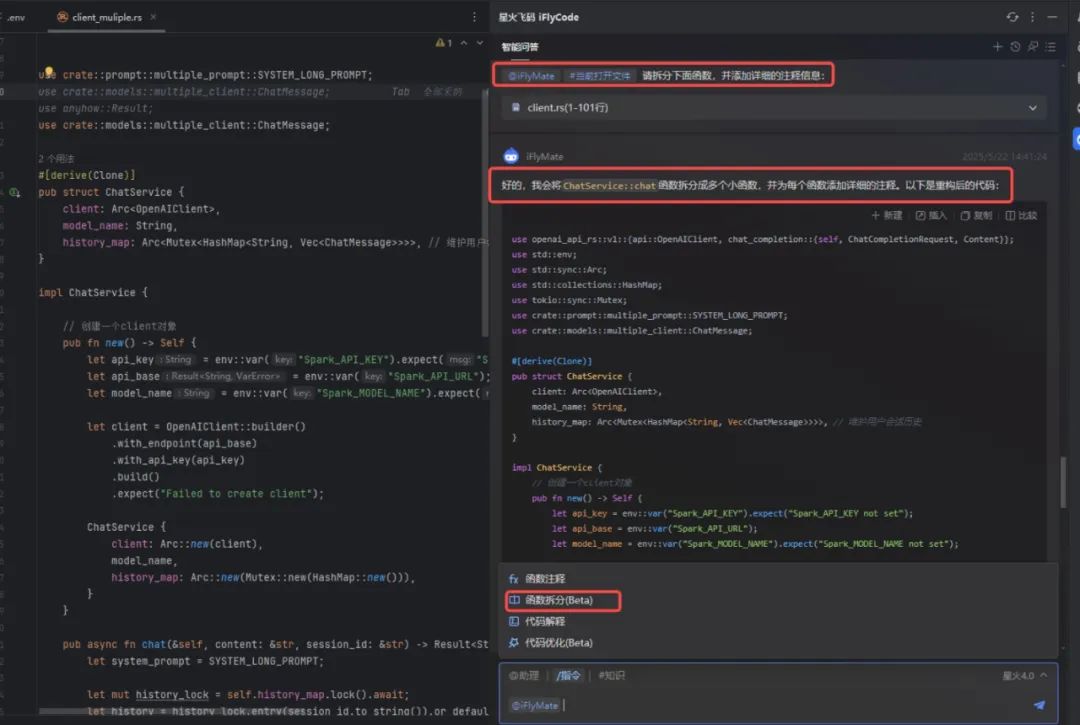Click 复制 to copy generated code
This screenshot has height=725, width=1080.
(x=976, y=216)
